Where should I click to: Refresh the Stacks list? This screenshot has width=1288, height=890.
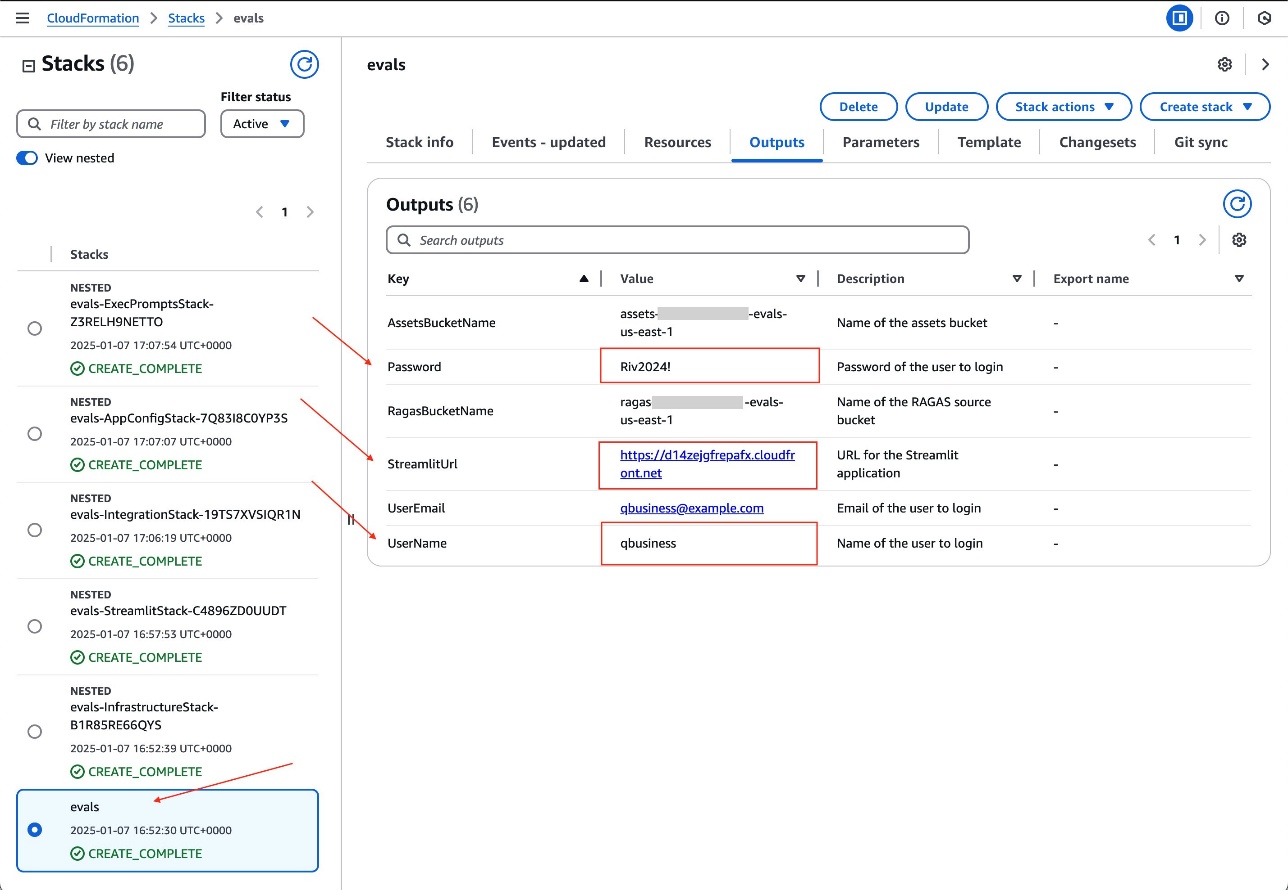pos(304,65)
